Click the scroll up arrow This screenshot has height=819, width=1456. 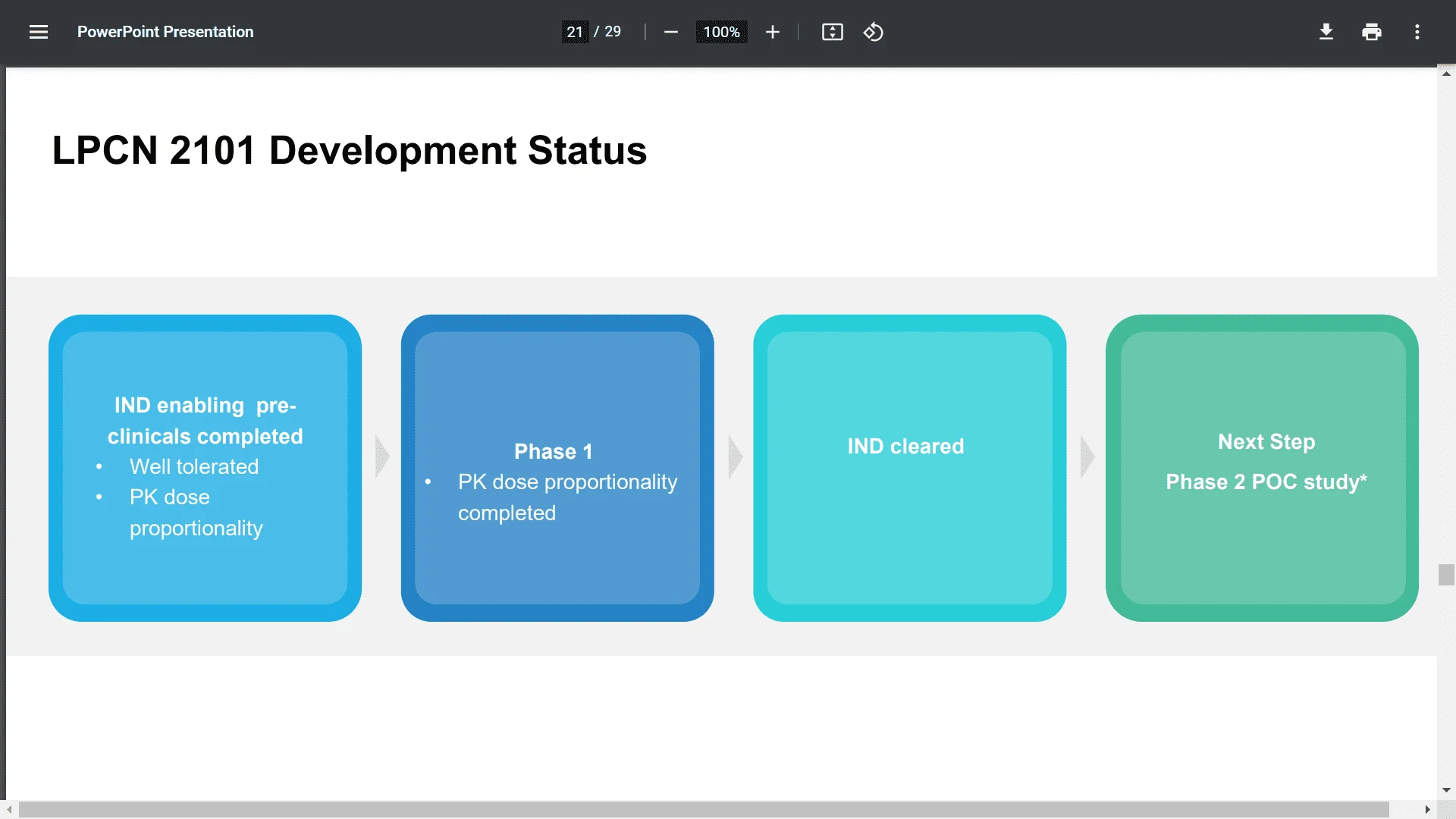1446,74
